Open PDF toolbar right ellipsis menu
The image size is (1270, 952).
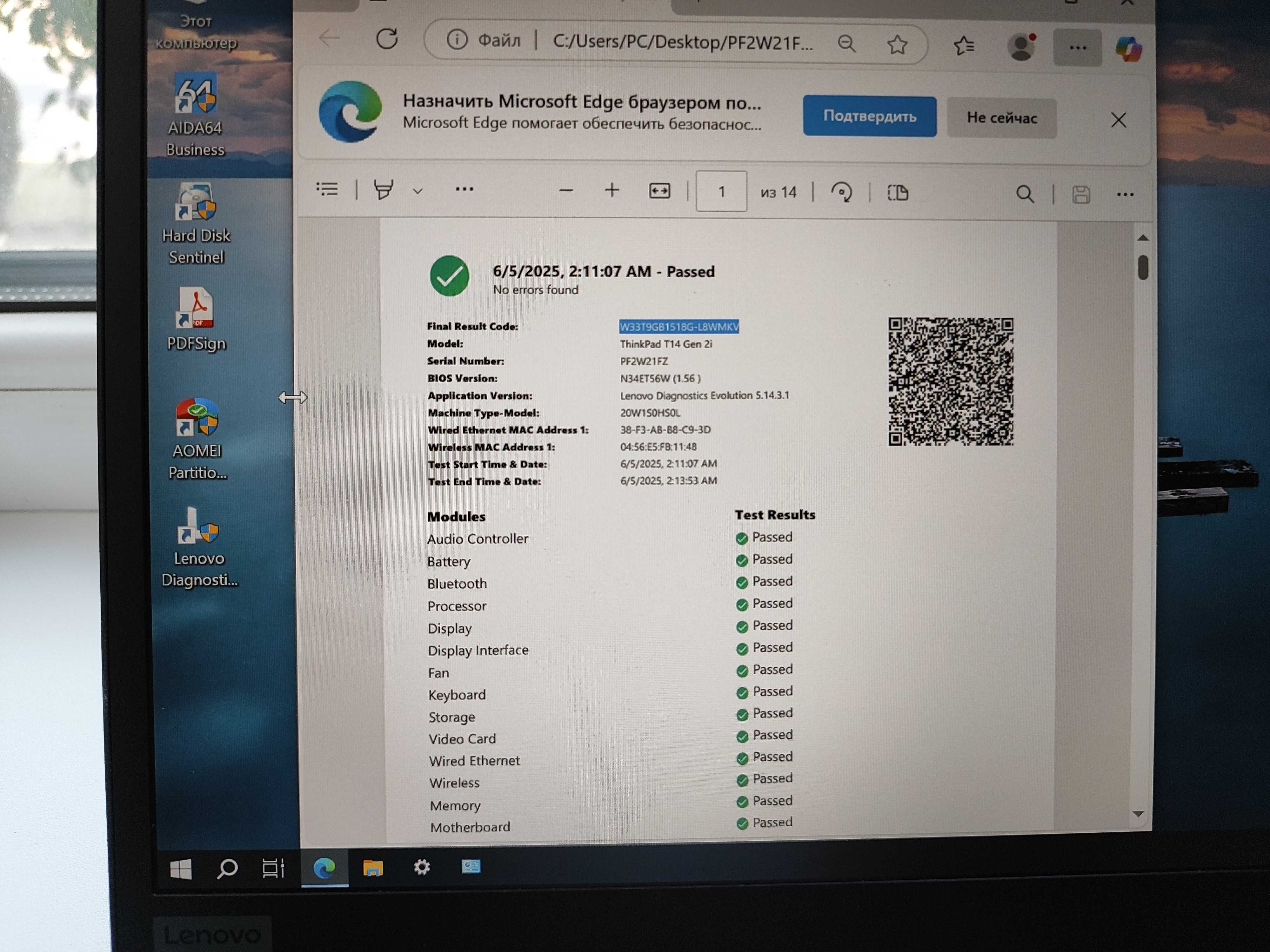click(x=1125, y=195)
